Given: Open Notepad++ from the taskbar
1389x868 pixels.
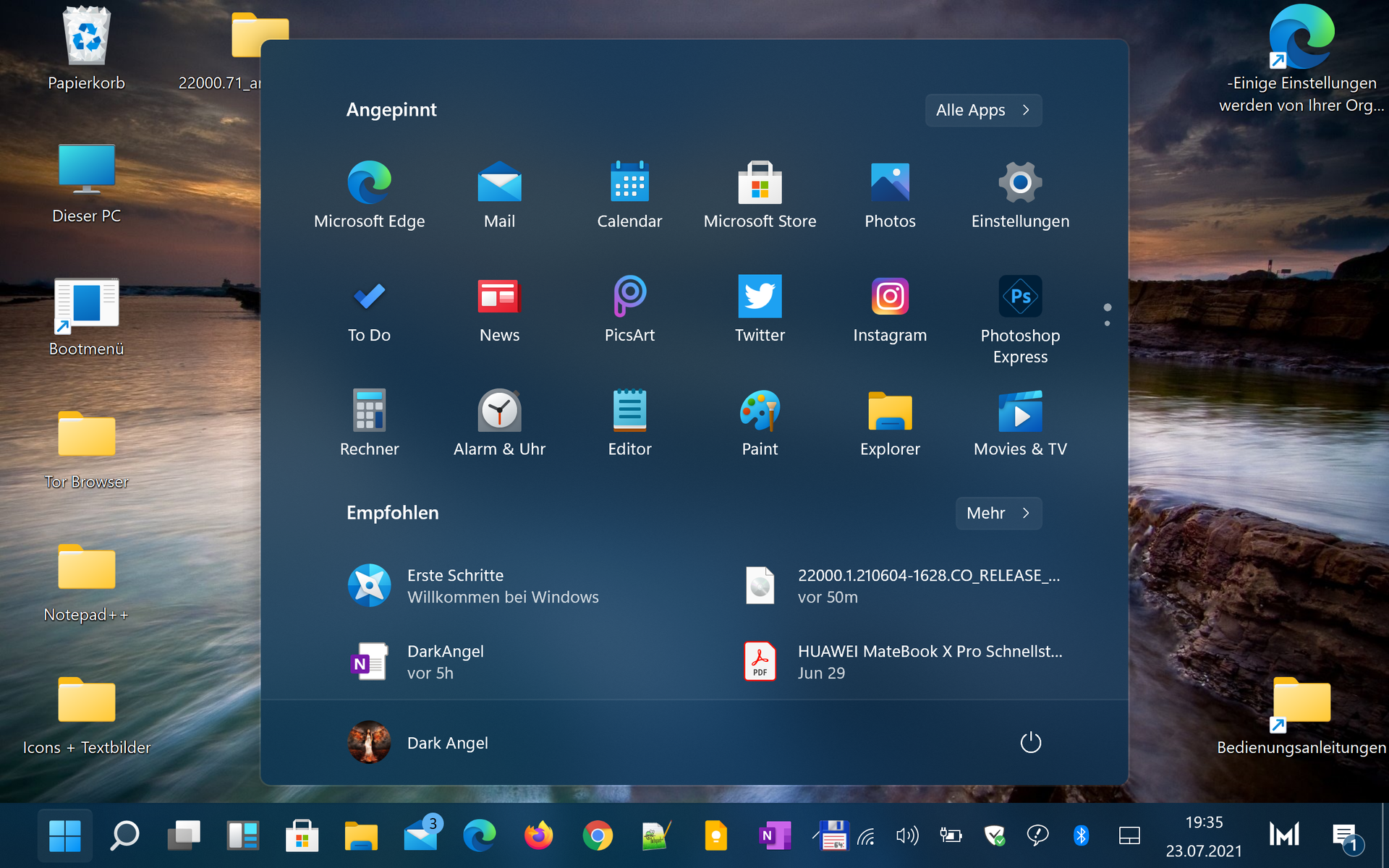Looking at the screenshot, I should [x=657, y=836].
